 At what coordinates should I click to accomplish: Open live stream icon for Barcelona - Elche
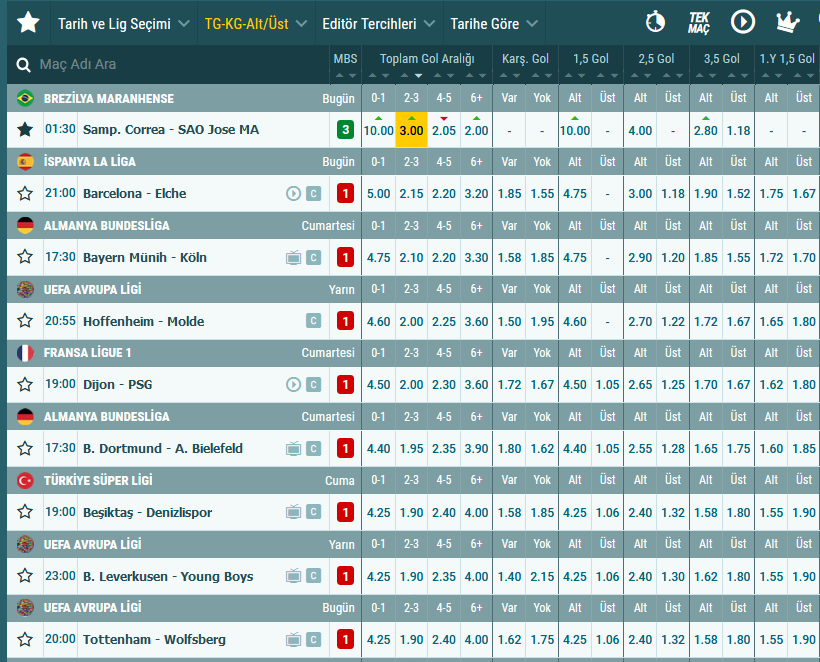(x=293, y=194)
